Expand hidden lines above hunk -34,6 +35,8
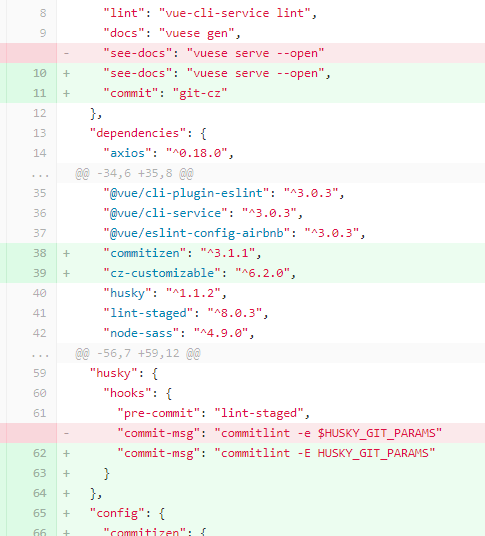 pos(40,174)
